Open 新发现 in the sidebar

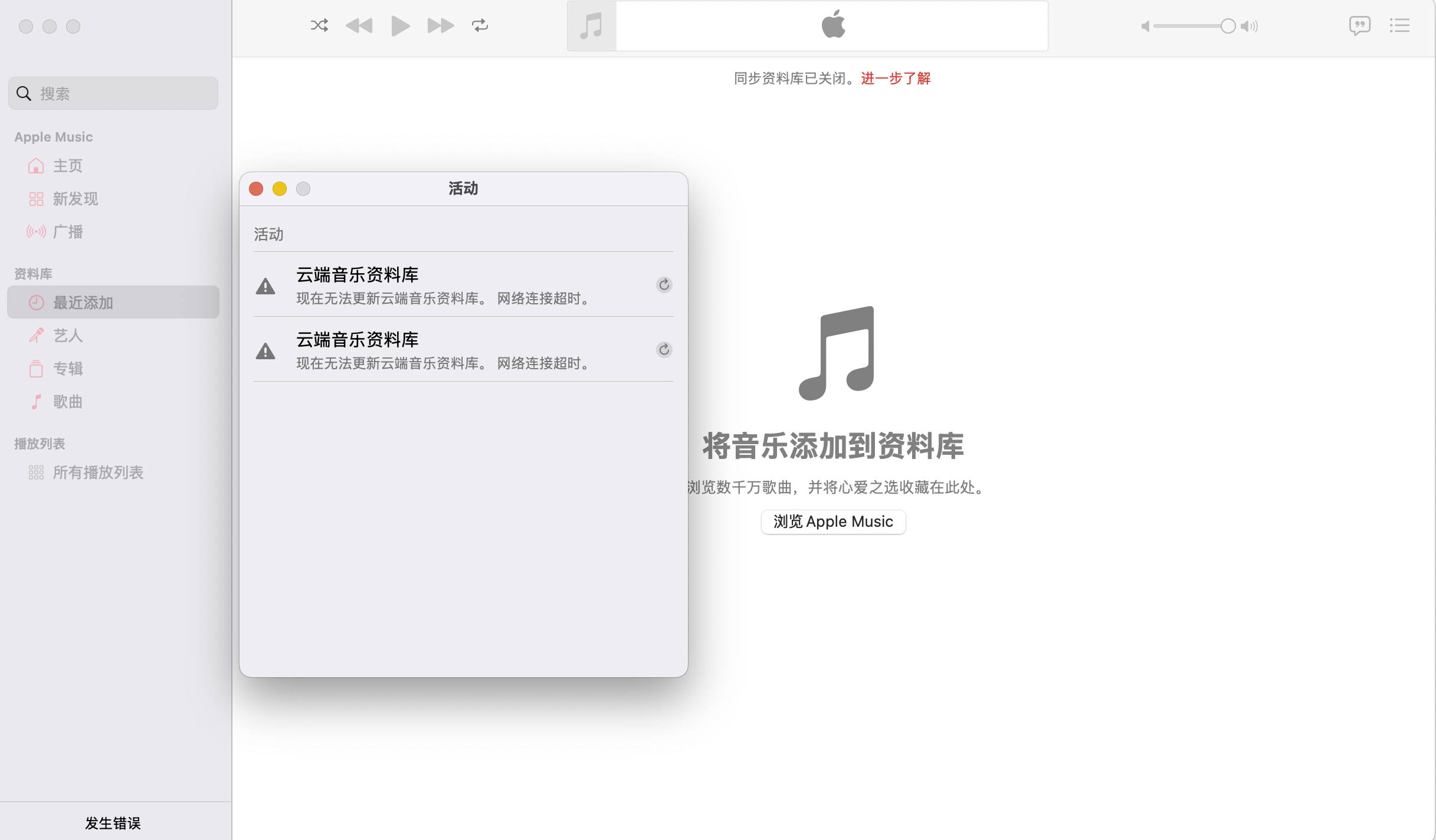tap(75, 199)
